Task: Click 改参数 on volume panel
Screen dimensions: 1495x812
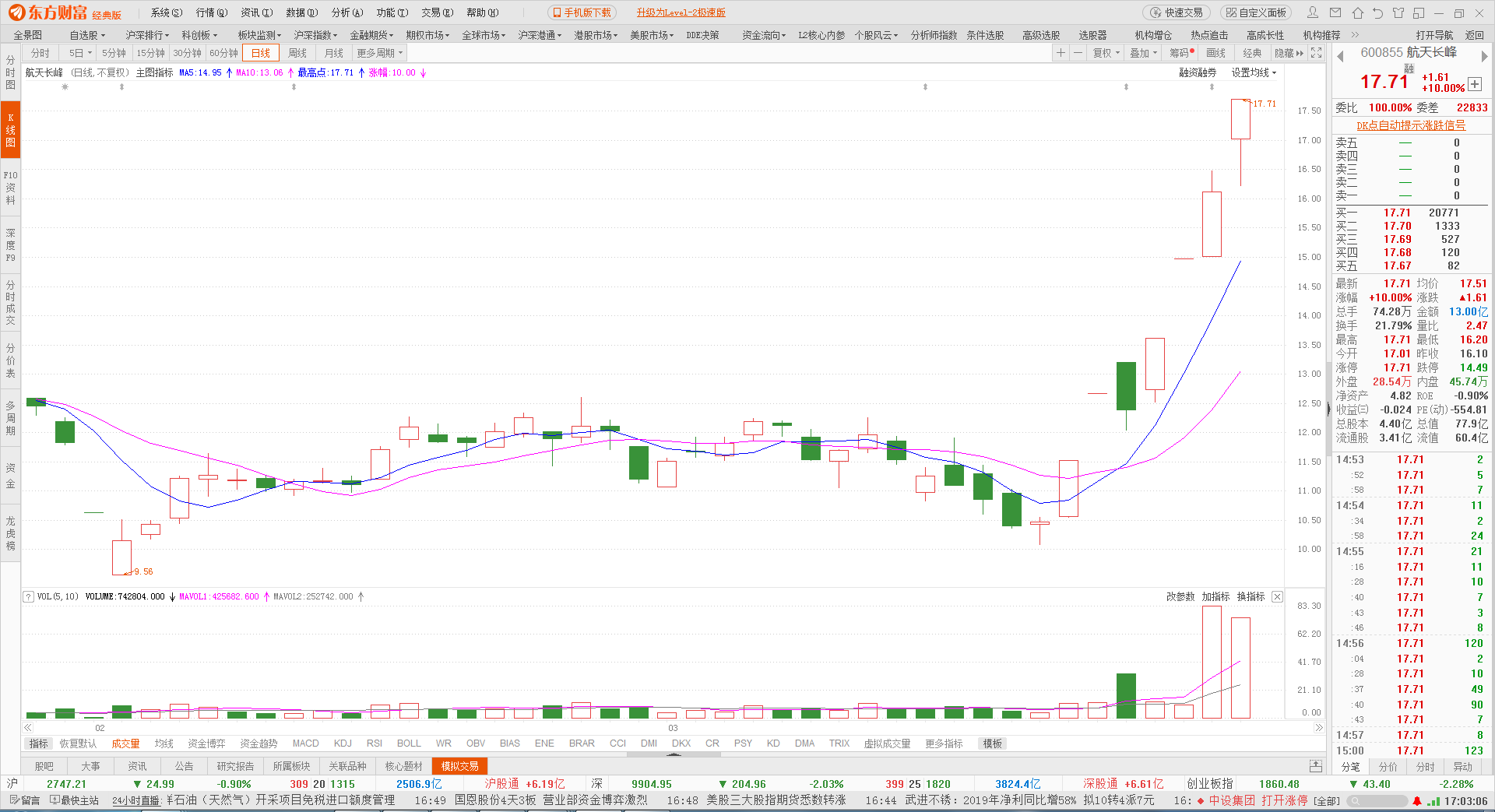Action: [1180, 596]
